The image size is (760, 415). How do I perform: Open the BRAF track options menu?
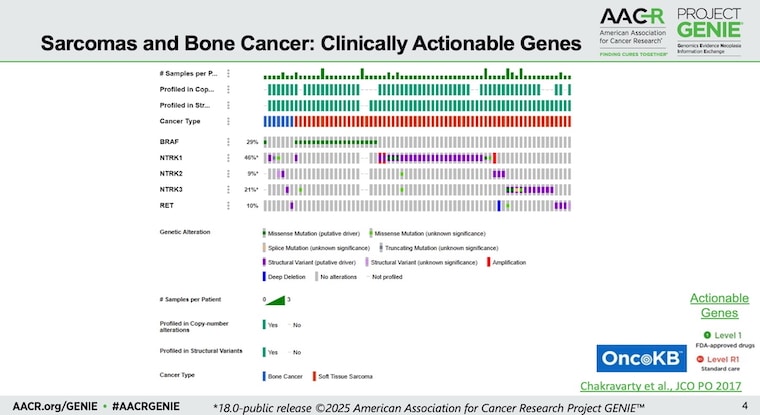[x=229, y=142]
